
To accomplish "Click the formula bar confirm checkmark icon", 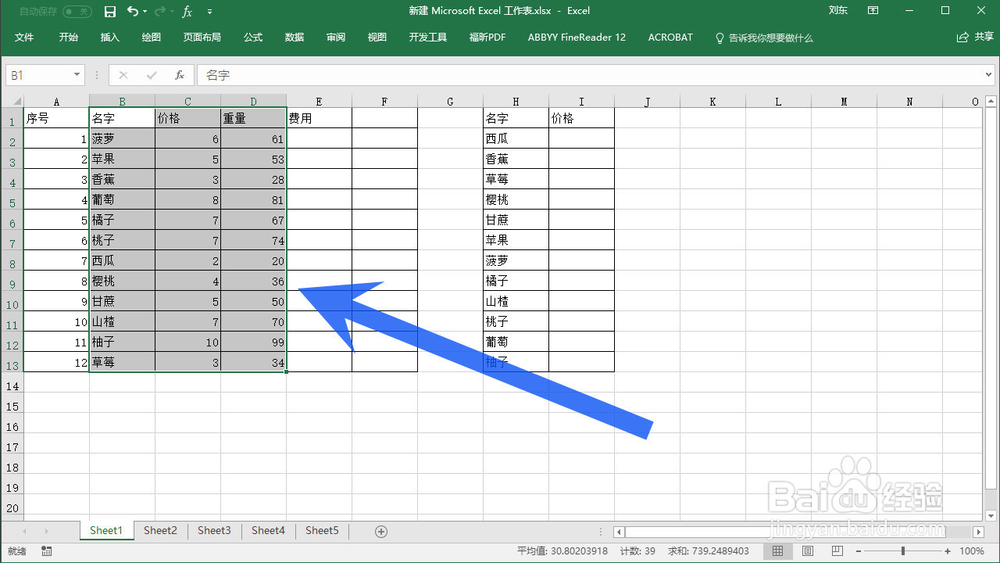I will (151, 75).
